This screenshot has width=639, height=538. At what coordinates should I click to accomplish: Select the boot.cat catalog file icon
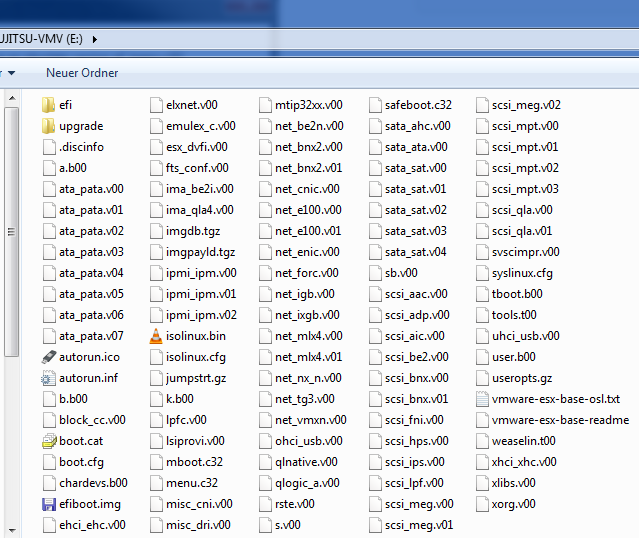point(49,441)
